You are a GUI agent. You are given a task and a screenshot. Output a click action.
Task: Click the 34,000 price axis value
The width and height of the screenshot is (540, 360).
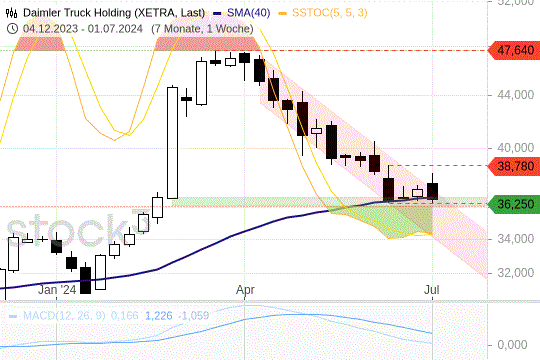[516, 238]
